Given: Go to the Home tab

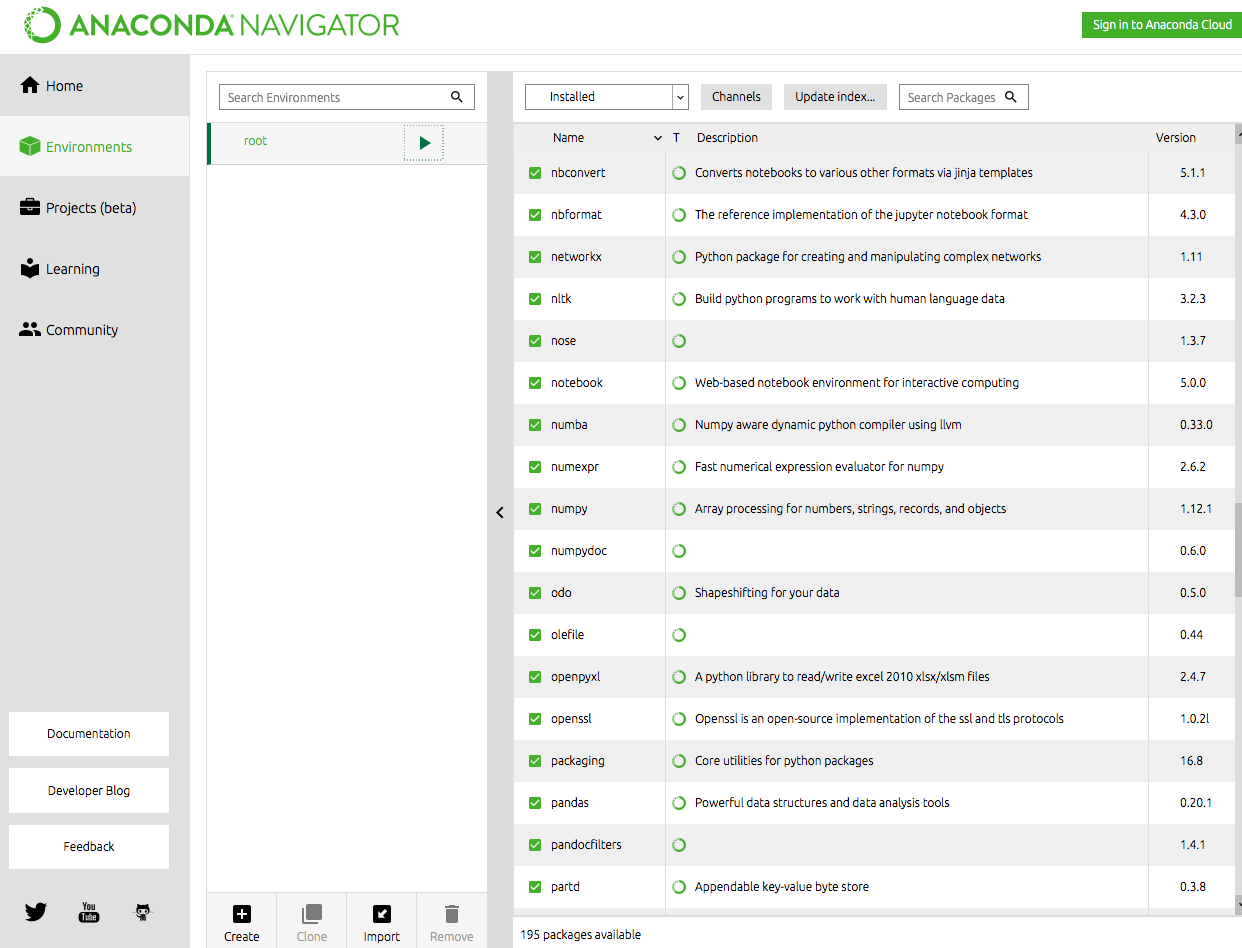Looking at the screenshot, I should (64, 86).
